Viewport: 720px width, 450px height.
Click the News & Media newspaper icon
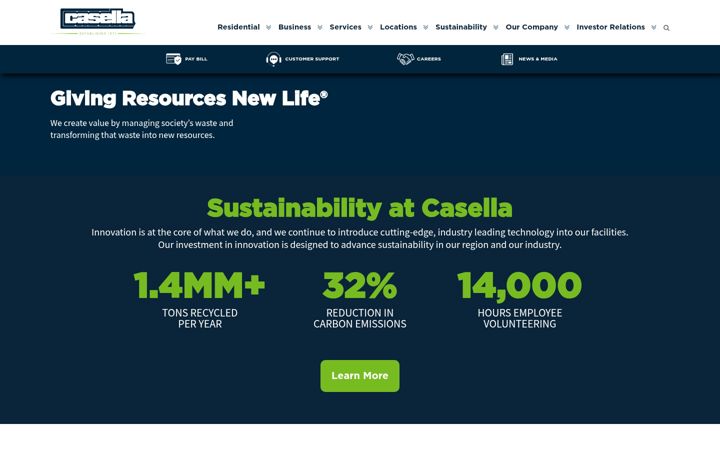pos(507,59)
